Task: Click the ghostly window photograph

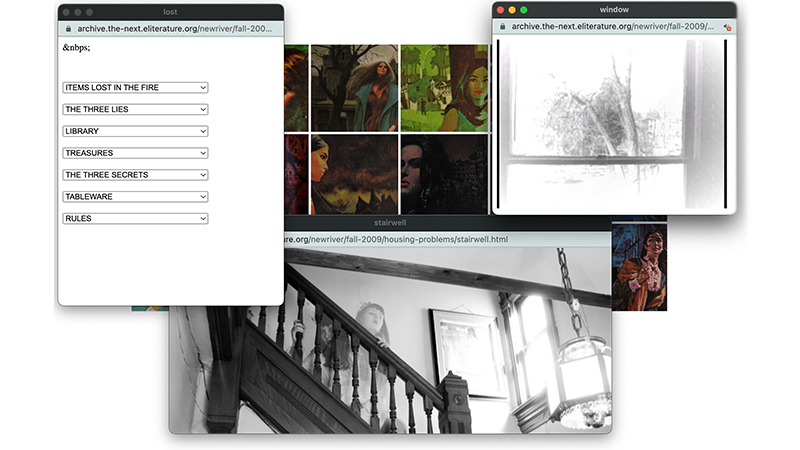Action: coord(612,122)
